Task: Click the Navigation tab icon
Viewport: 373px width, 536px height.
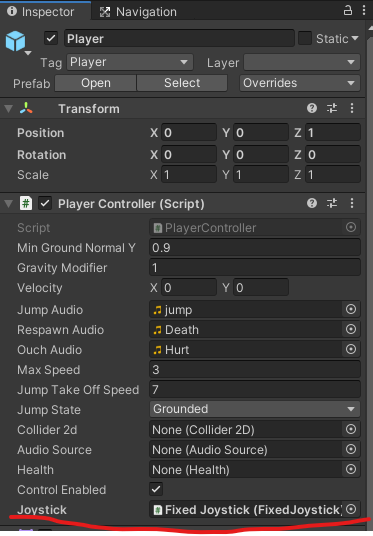Action: [105, 12]
